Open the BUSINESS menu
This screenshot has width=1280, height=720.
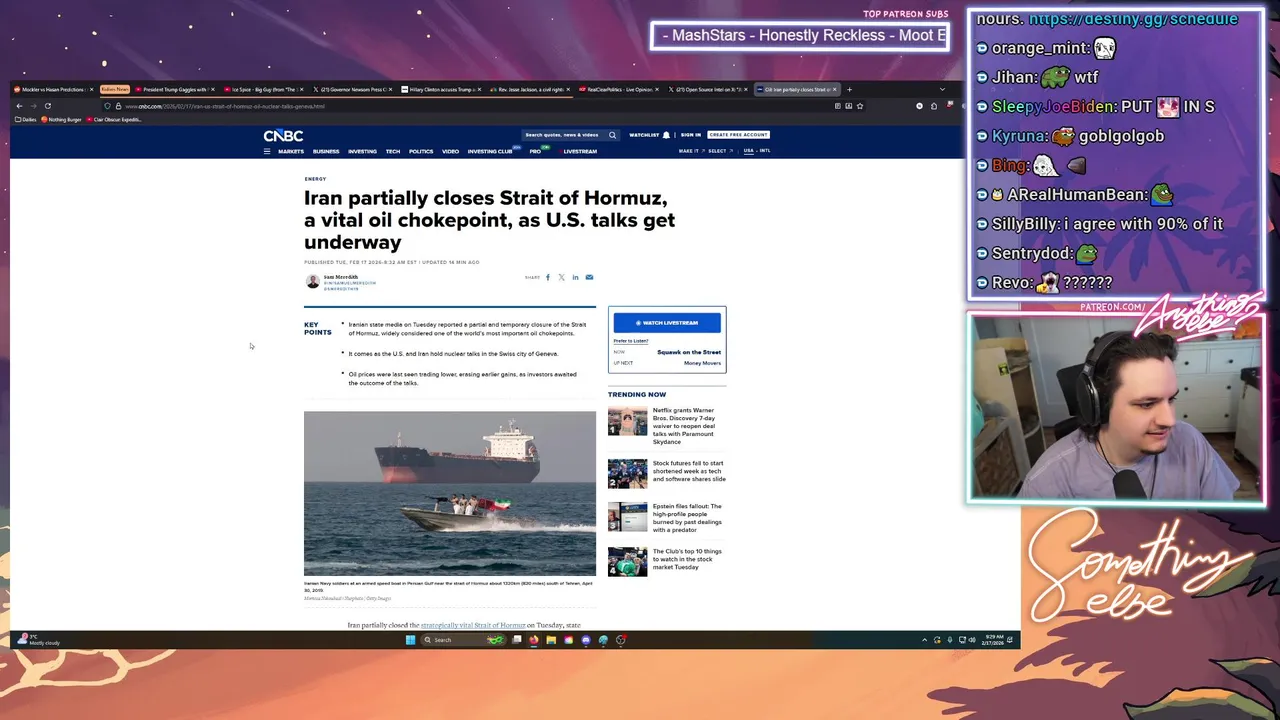pyautogui.click(x=326, y=151)
